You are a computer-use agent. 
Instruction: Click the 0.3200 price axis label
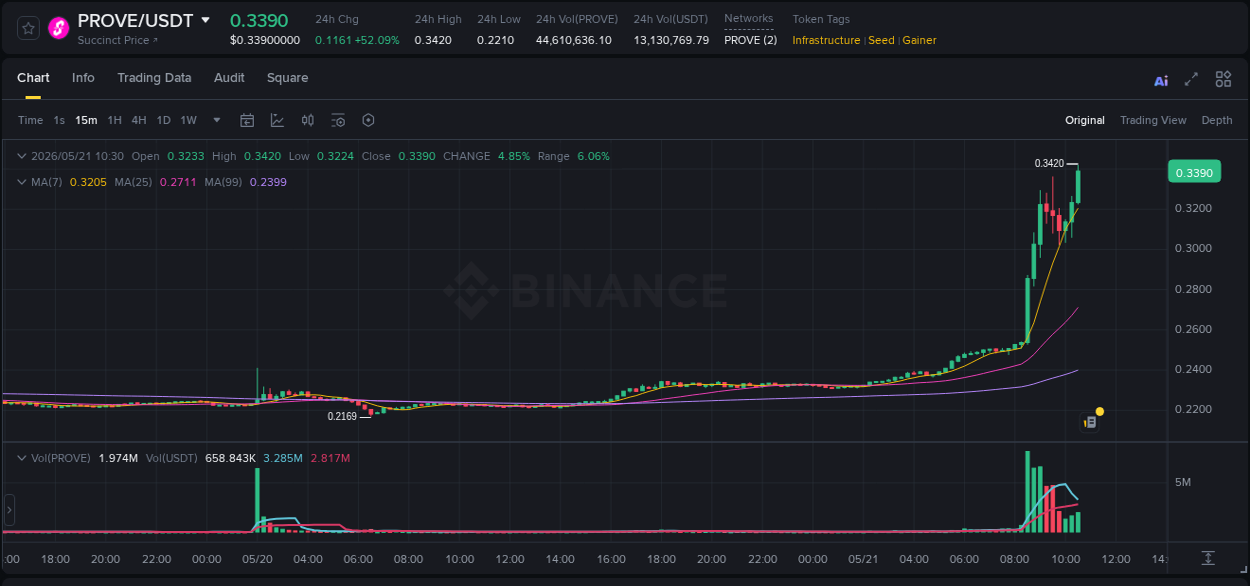coord(1194,208)
